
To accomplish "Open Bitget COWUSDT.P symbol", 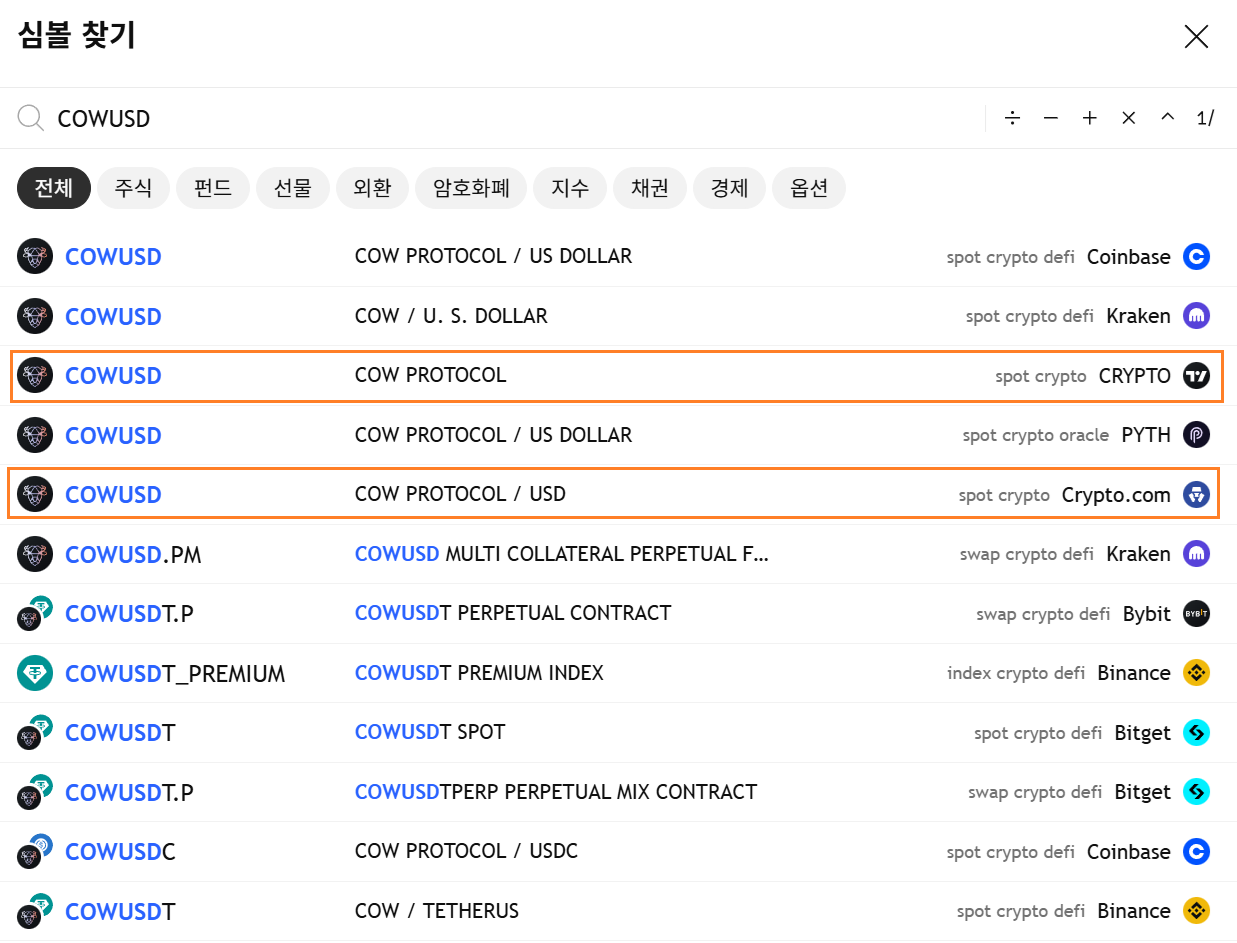I will (x=129, y=793).
